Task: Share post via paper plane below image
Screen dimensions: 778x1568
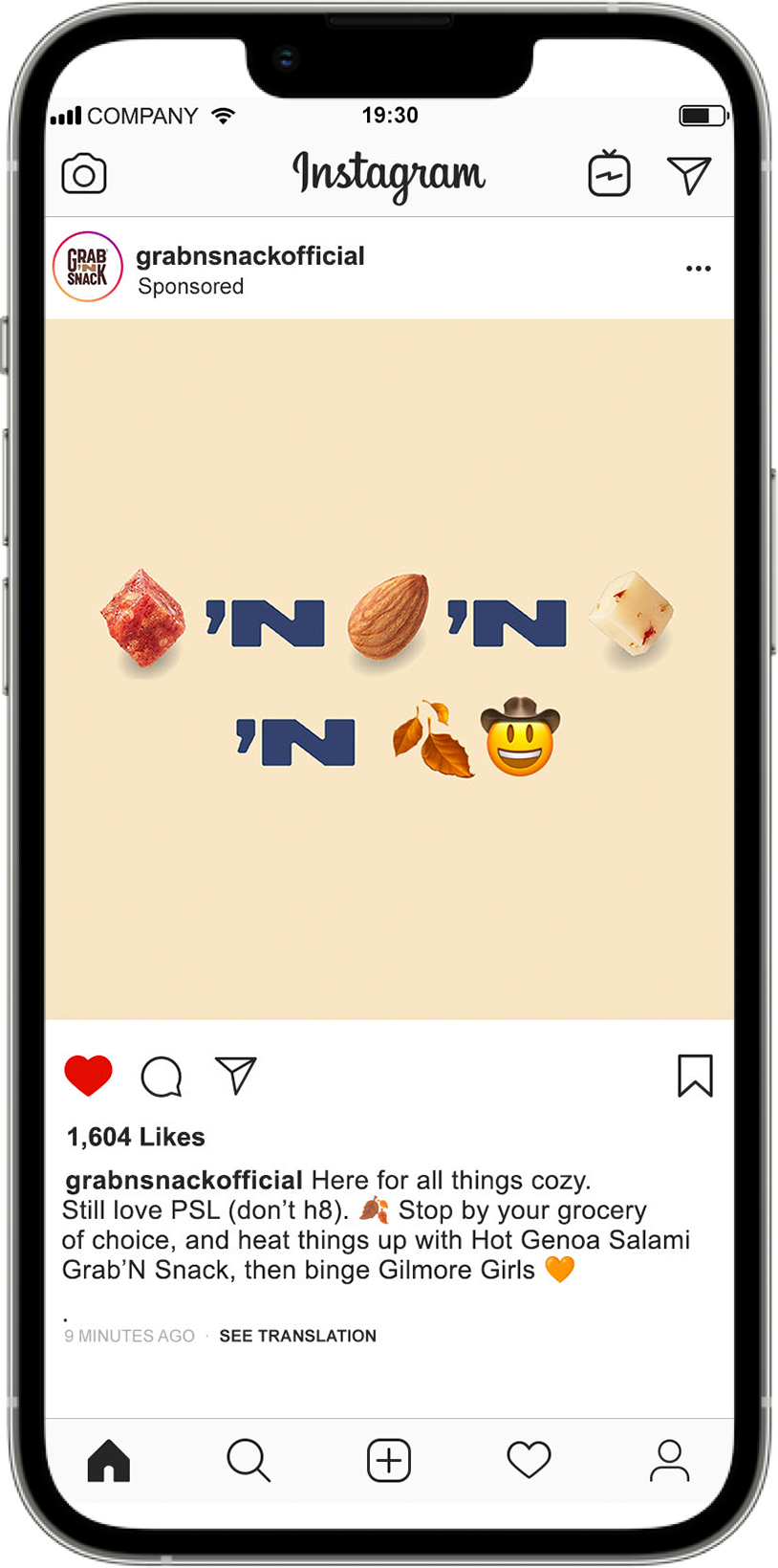Action: 235,1075
